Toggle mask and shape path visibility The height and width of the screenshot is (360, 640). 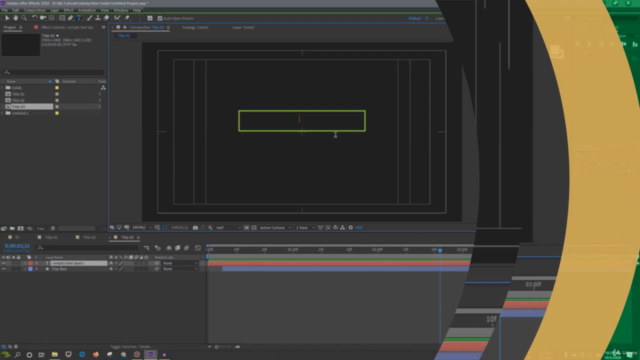[x=165, y=228]
